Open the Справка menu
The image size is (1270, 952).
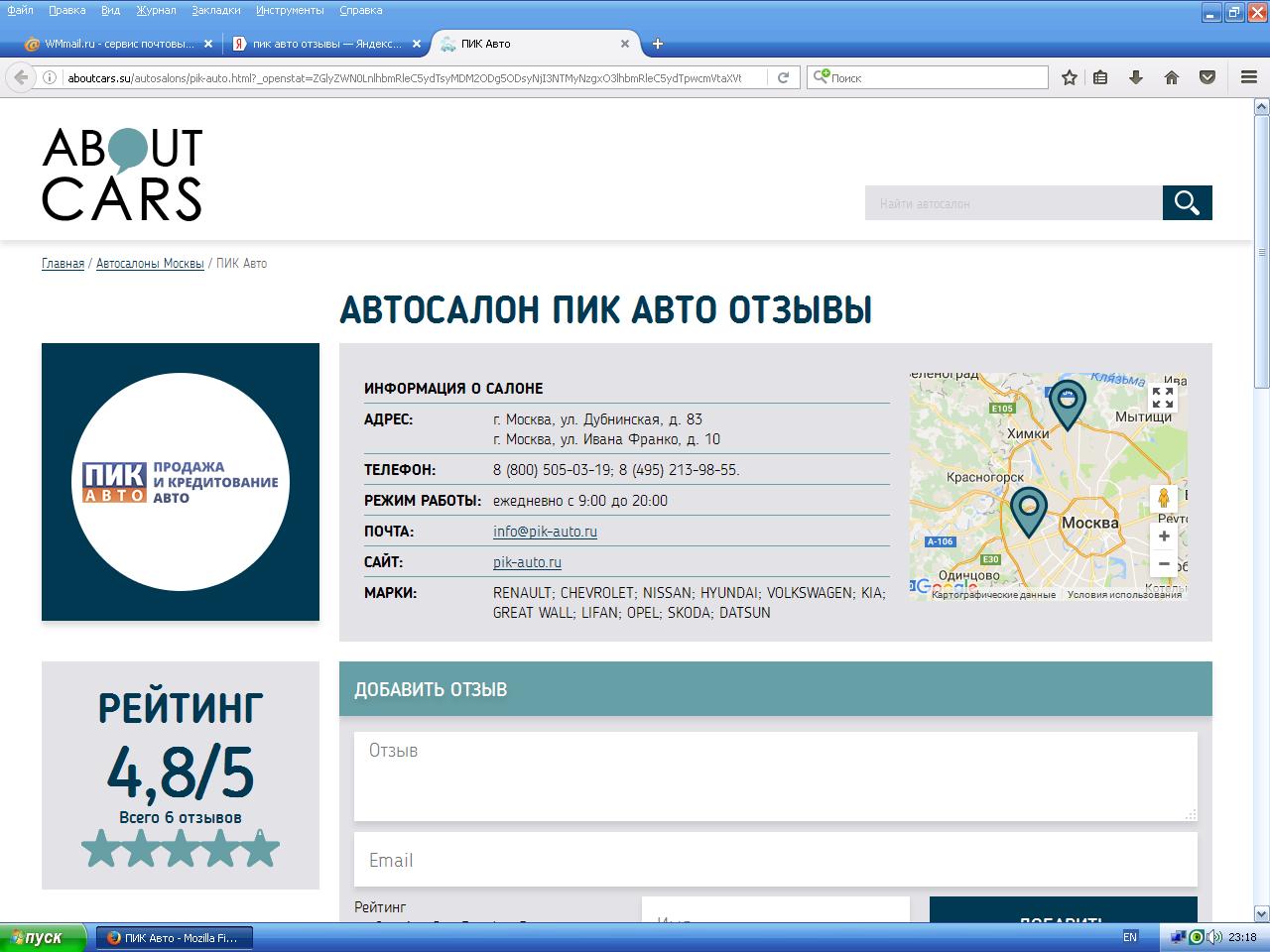point(360,10)
